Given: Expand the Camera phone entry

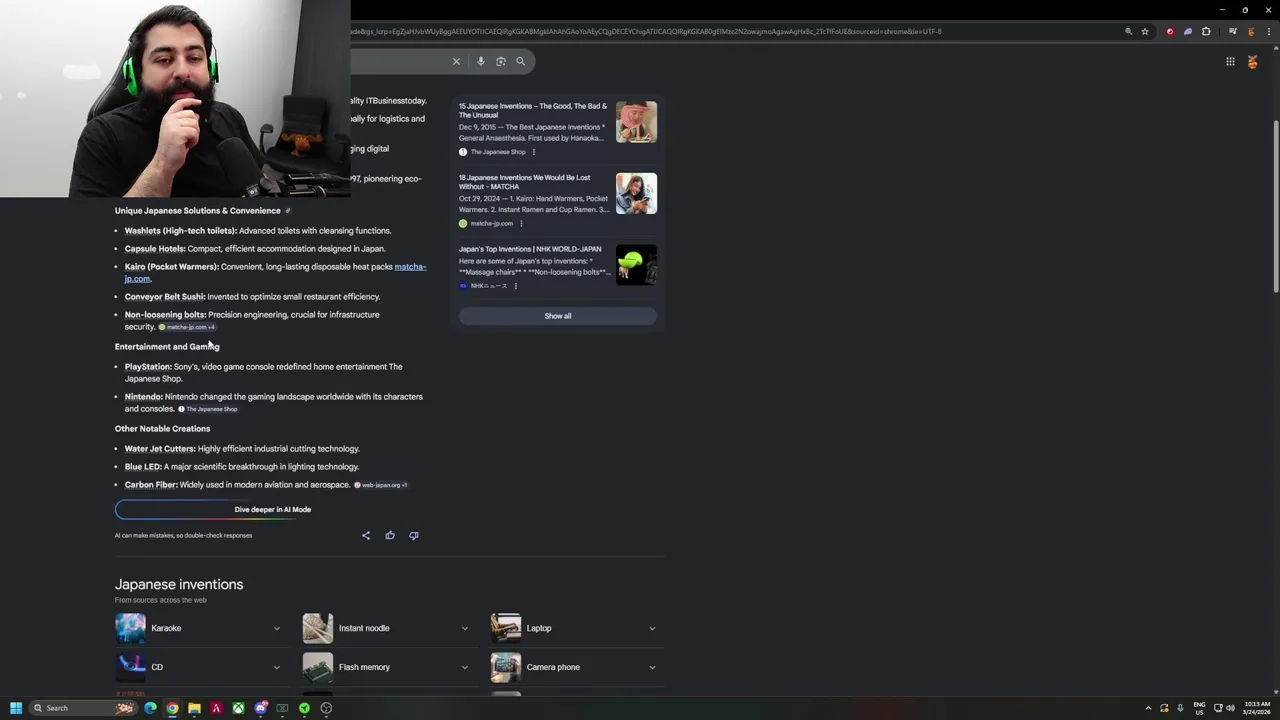Looking at the screenshot, I should pyautogui.click(x=652, y=667).
